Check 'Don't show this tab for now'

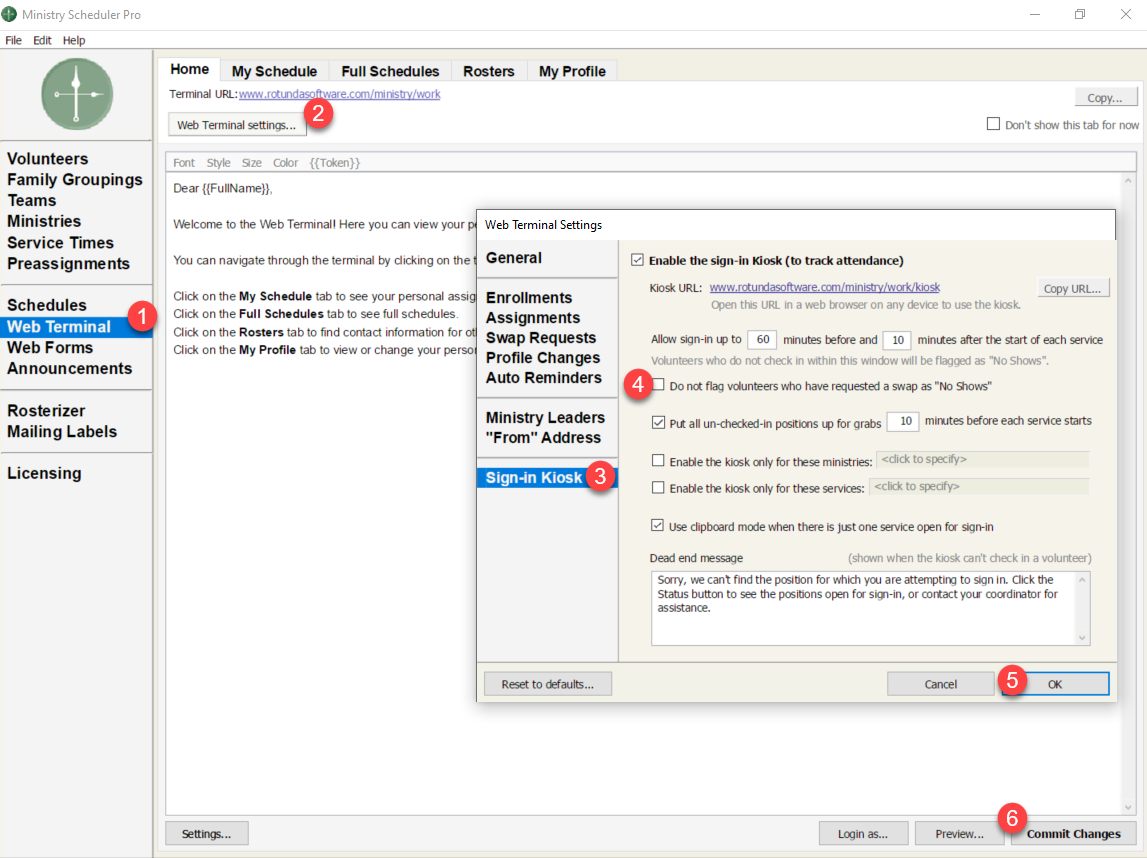point(993,125)
